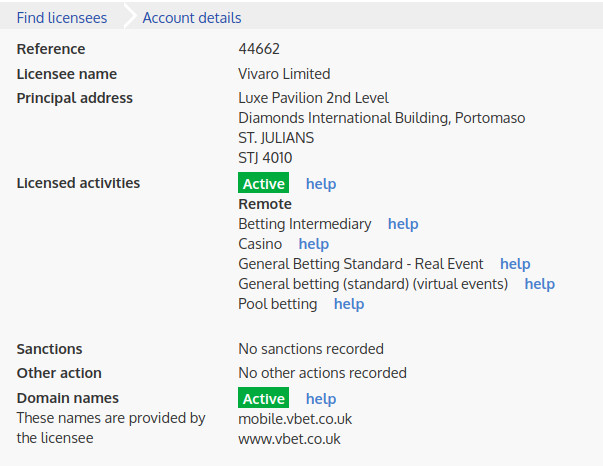
Task: Click the Casino activity text
Action: coord(260,244)
